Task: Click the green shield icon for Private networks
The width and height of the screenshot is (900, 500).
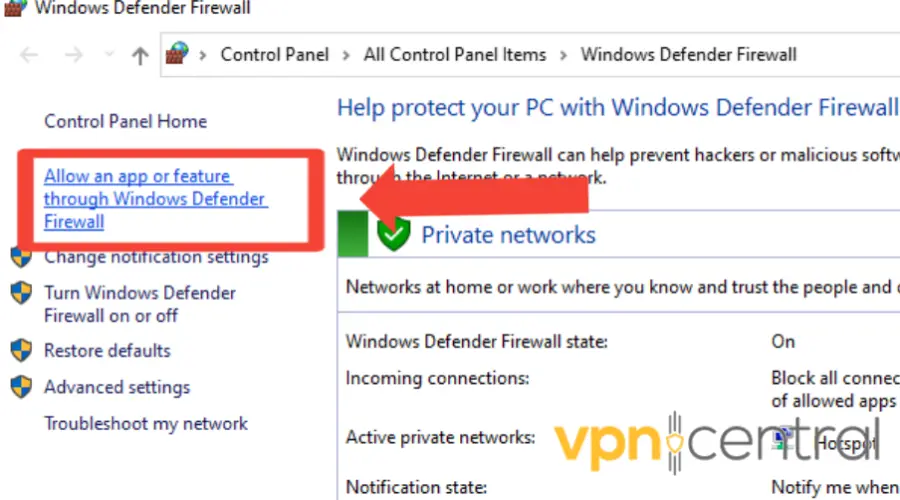Action: click(394, 235)
